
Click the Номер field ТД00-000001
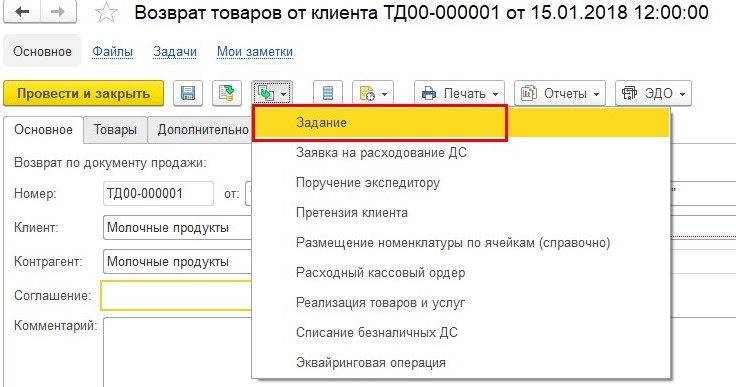158,194
